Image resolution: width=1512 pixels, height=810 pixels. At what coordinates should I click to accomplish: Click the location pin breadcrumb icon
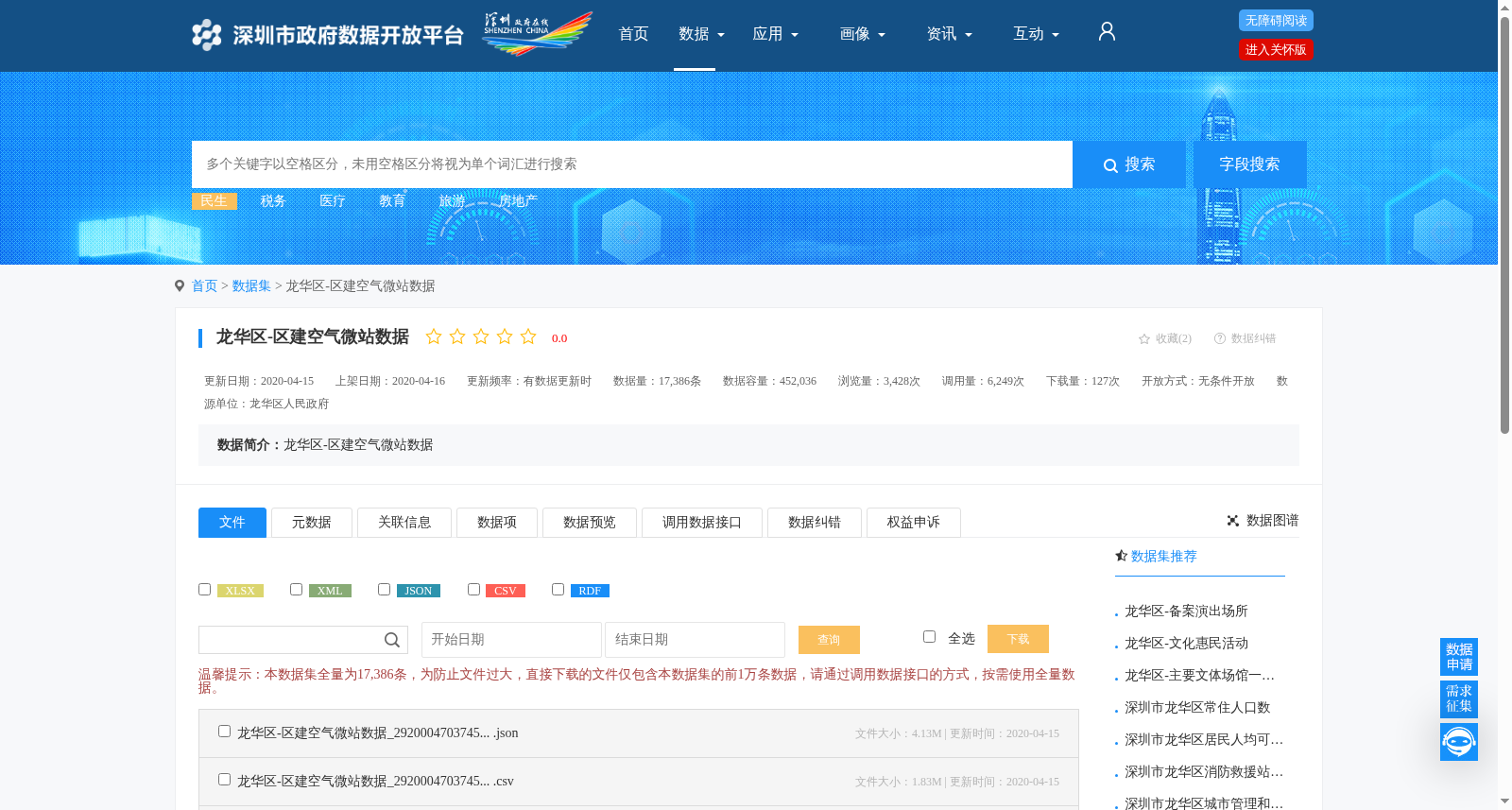(x=180, y=285)
